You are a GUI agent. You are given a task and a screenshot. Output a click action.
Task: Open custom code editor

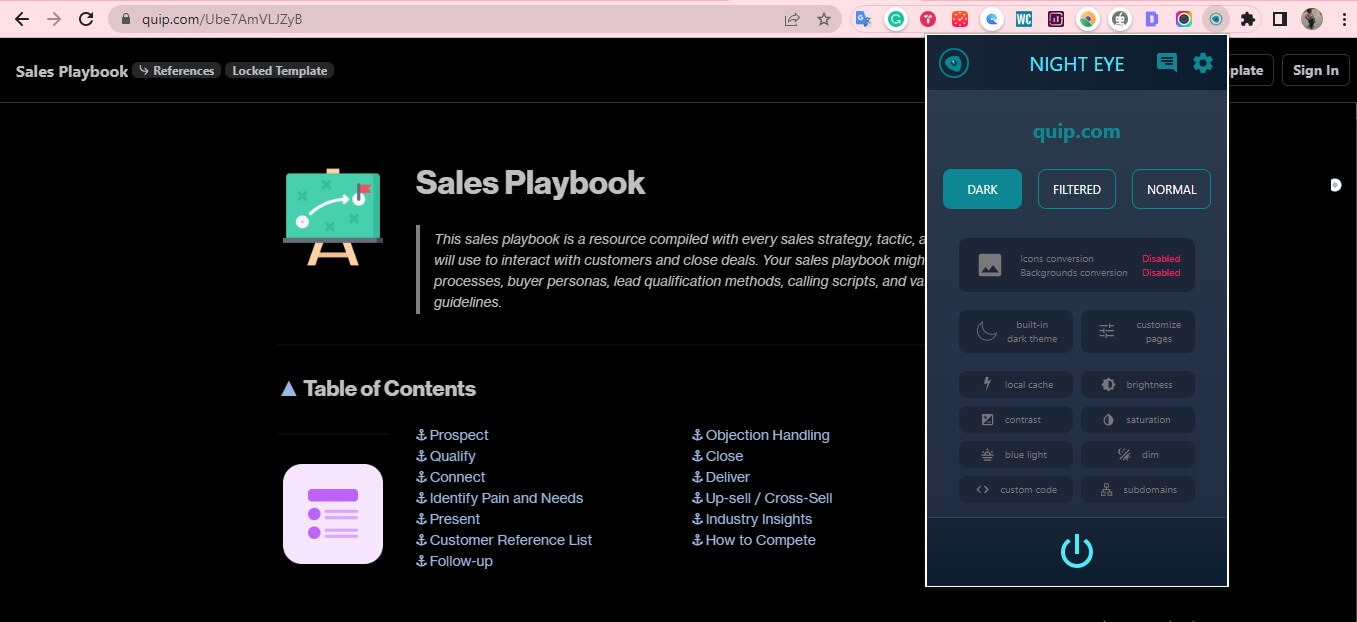(1016, 489)
